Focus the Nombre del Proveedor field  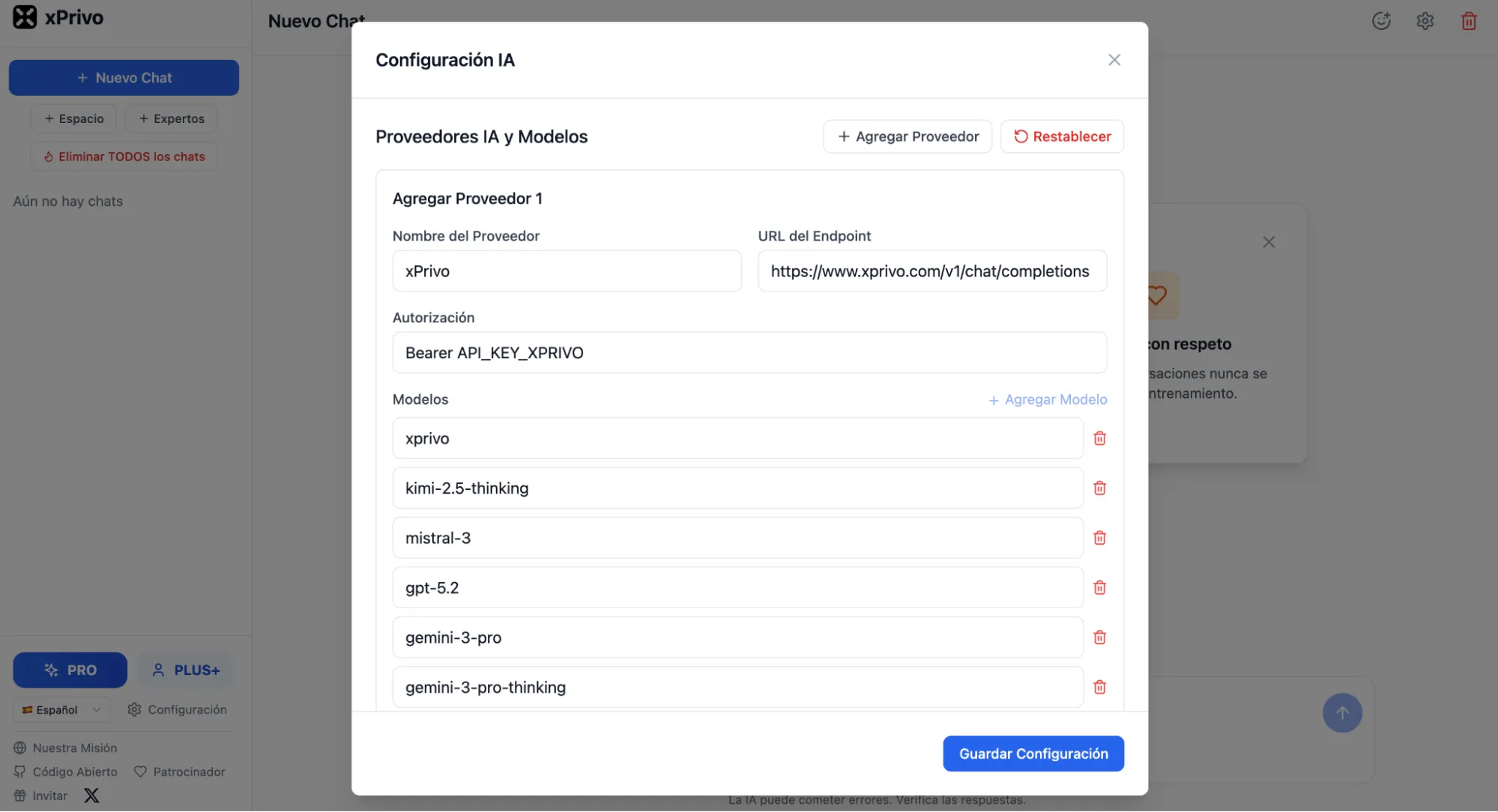pos(567,271)
